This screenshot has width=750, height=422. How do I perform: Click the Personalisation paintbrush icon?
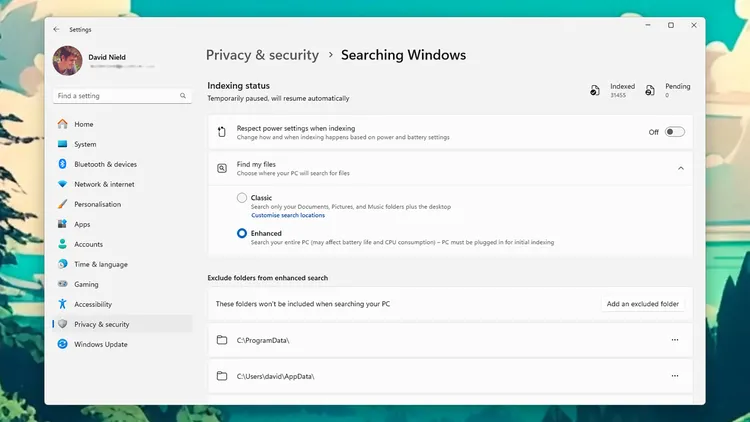[x=63, y=204]
